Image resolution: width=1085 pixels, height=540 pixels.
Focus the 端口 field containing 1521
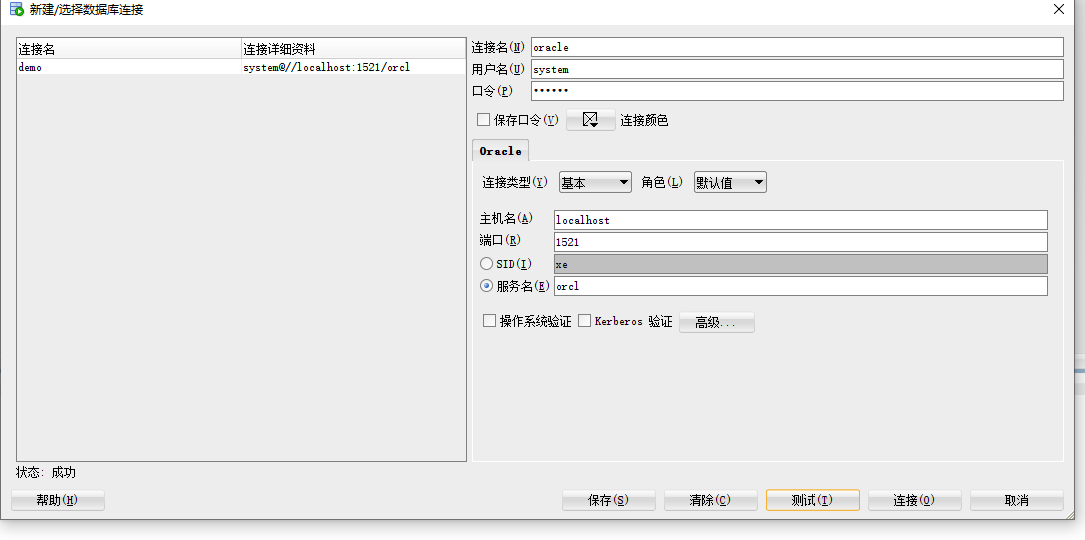(801, 242)
